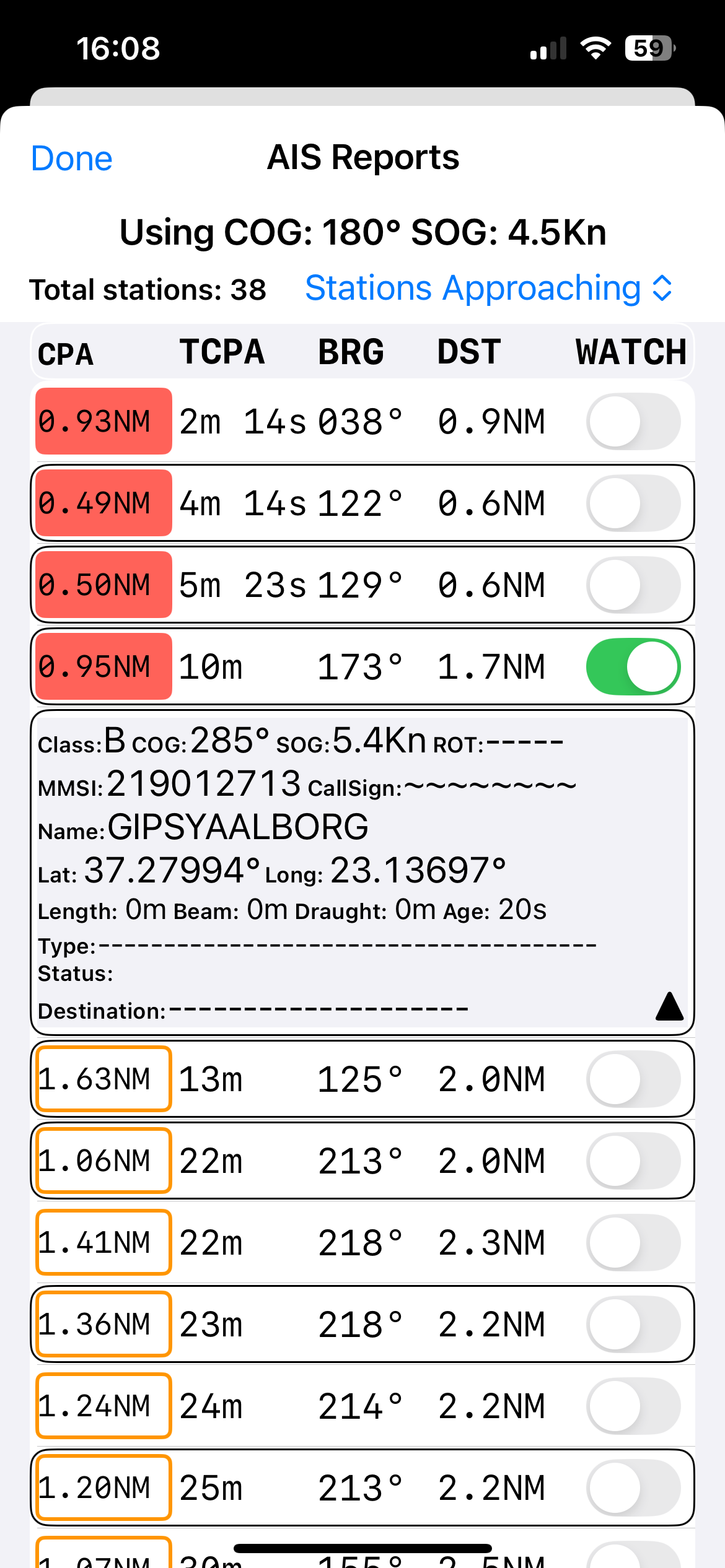The image size is (725, 1568).
Task: Close AIS Reports with Done
Action: tap(72, 159)
